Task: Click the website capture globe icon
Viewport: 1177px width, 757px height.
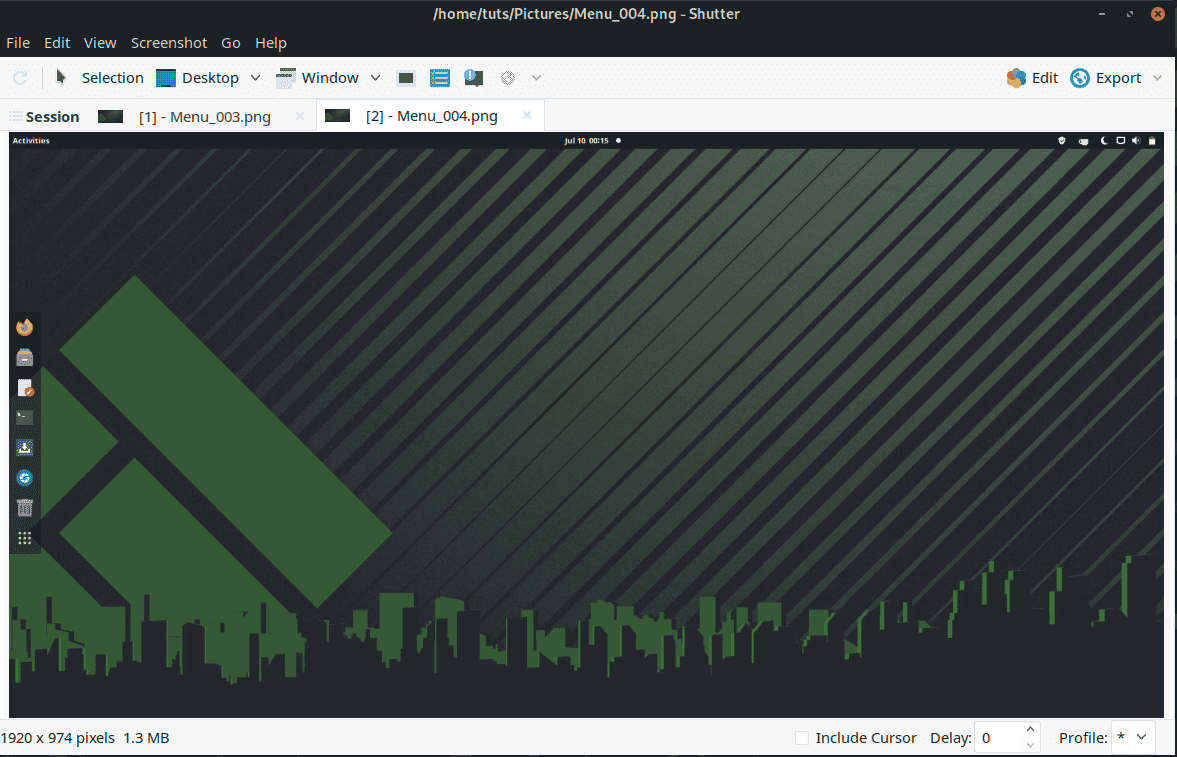Action: [x=508, y=78]
